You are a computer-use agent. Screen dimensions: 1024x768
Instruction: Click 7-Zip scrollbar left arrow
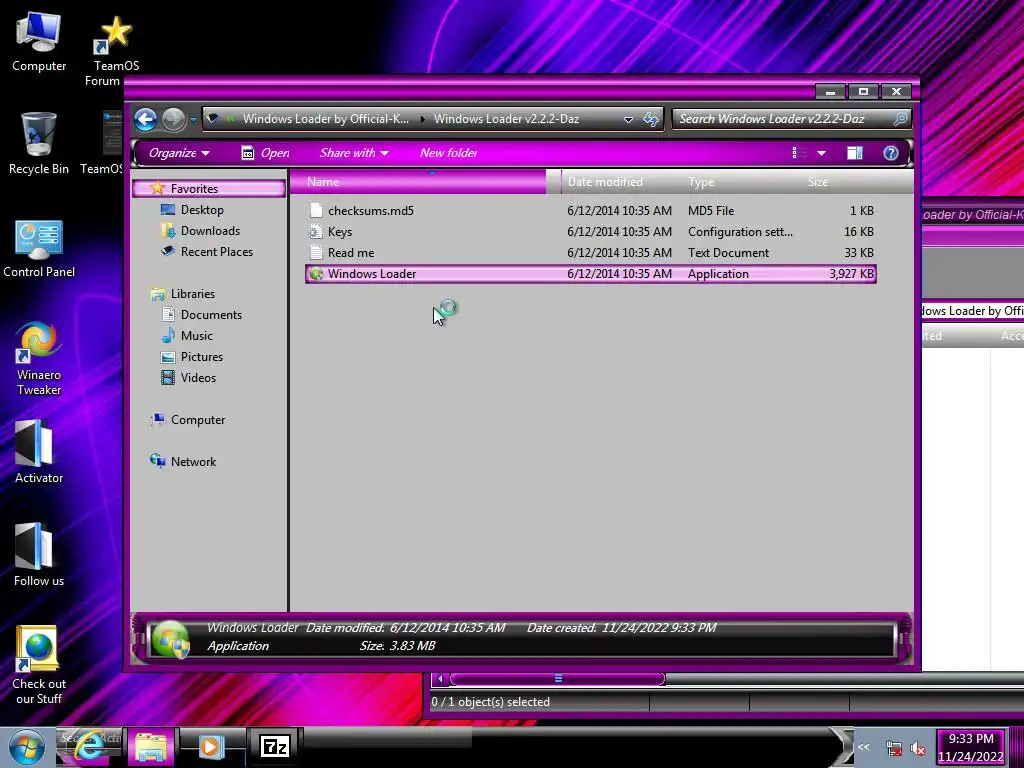tap(440, 679)
